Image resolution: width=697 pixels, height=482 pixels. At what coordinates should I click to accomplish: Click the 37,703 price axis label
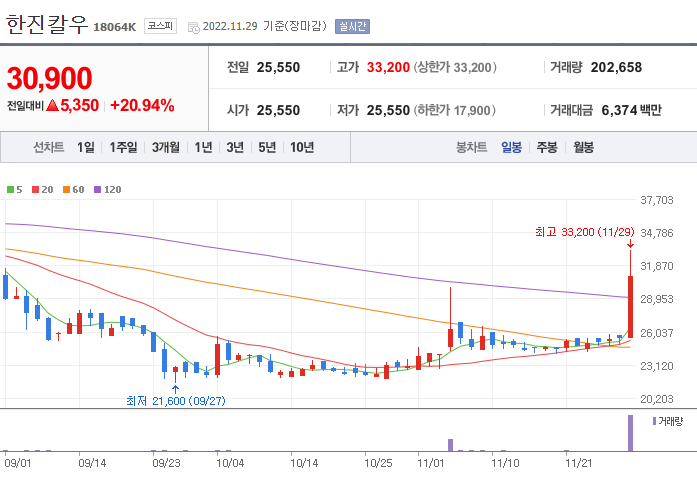[x=657, y=200]
